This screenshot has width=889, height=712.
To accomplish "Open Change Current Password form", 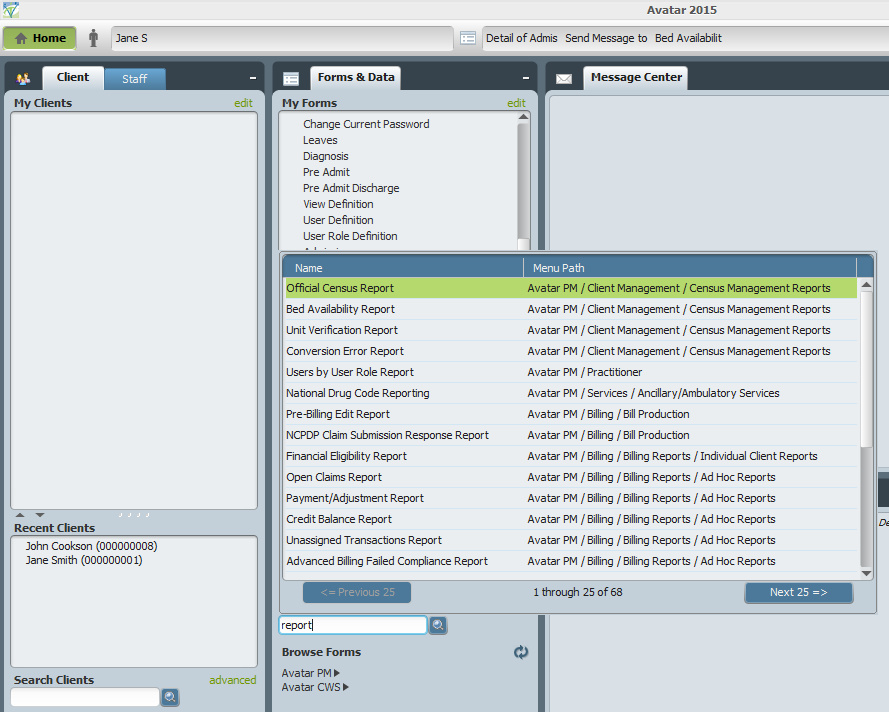I will pos(366,124).
